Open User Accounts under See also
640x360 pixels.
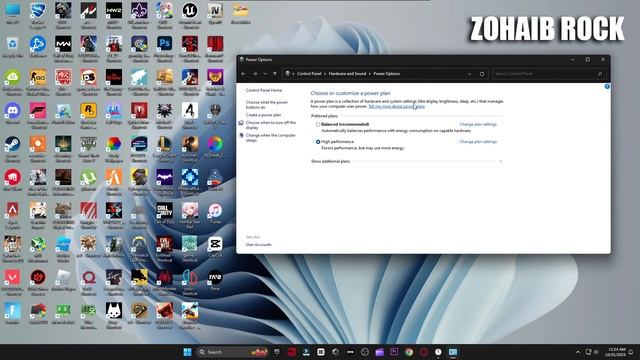coord(258,245)
